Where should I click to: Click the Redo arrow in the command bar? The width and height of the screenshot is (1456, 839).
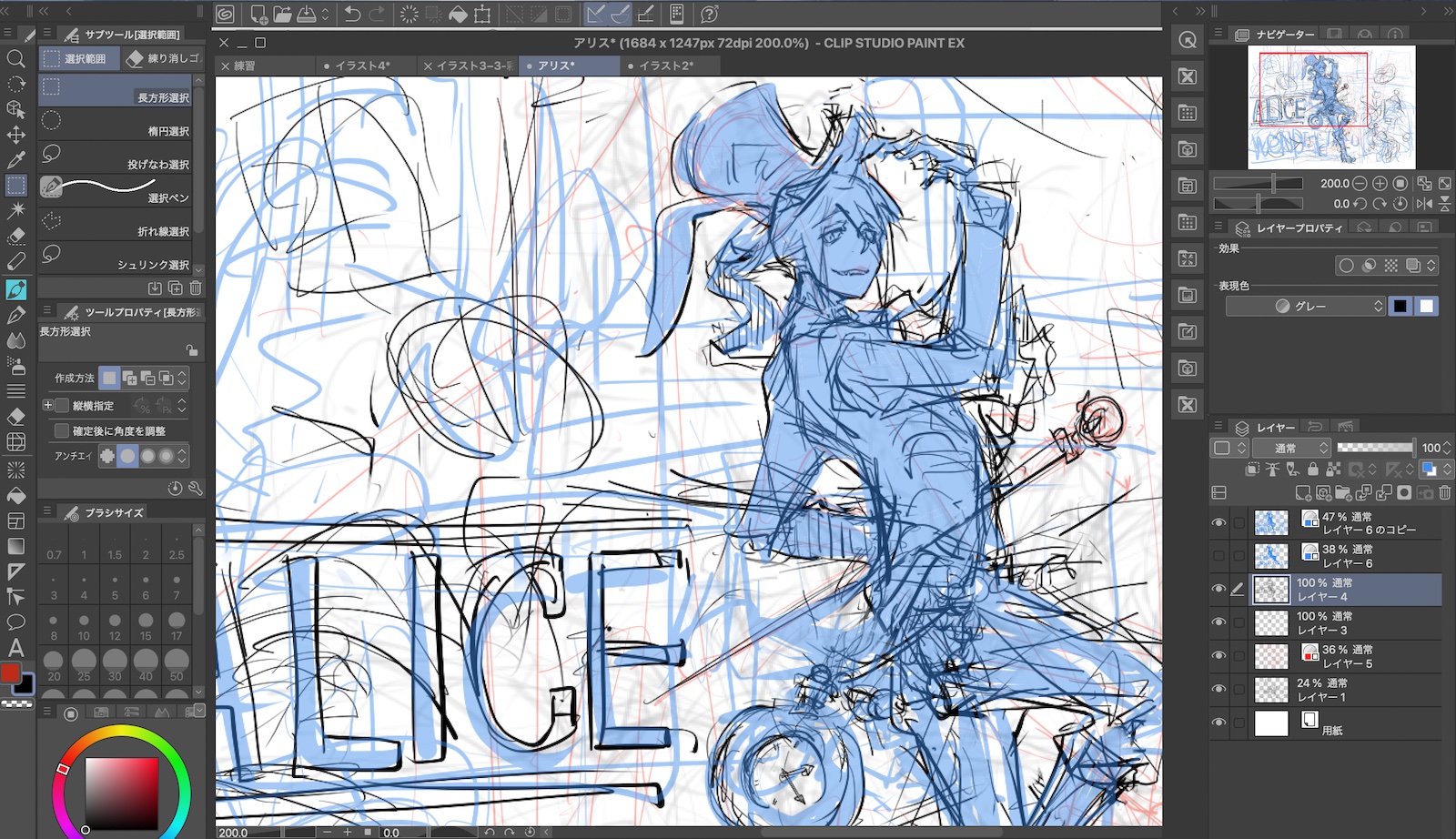point(377,14)
